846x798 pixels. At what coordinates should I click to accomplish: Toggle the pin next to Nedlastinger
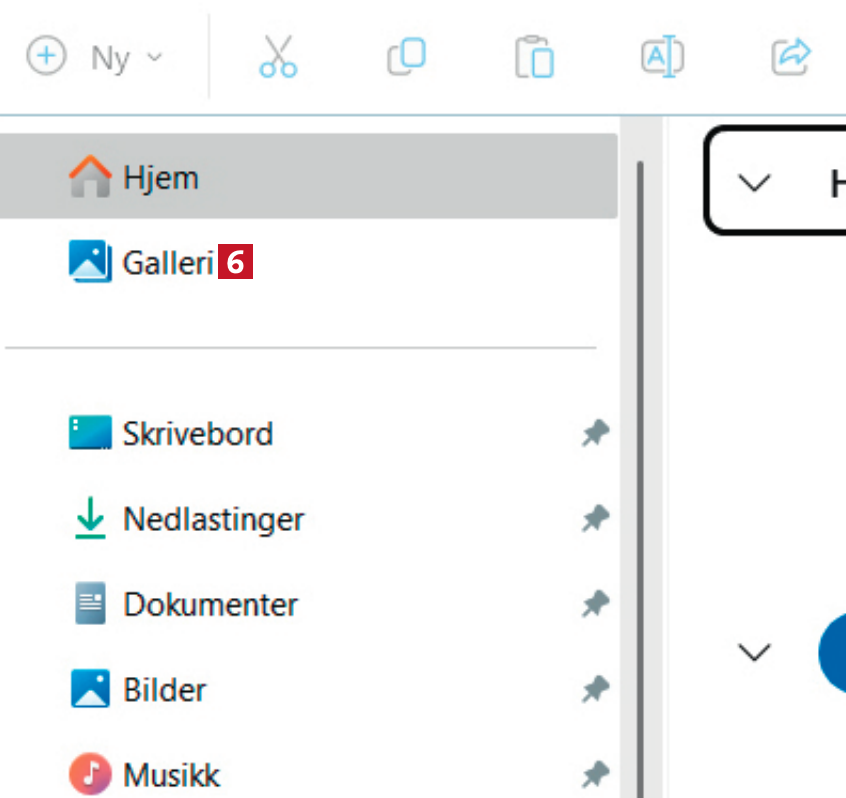click(x=596, y=519)
